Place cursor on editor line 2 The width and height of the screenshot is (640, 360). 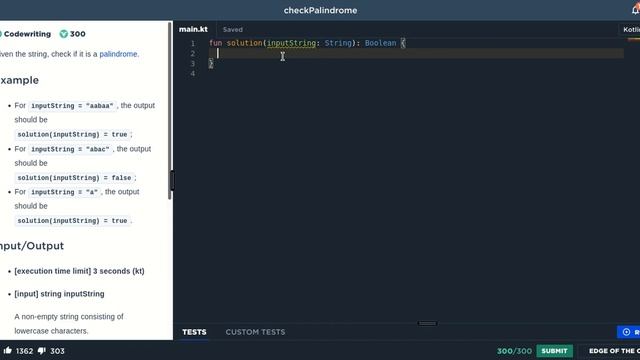[416, 53]
